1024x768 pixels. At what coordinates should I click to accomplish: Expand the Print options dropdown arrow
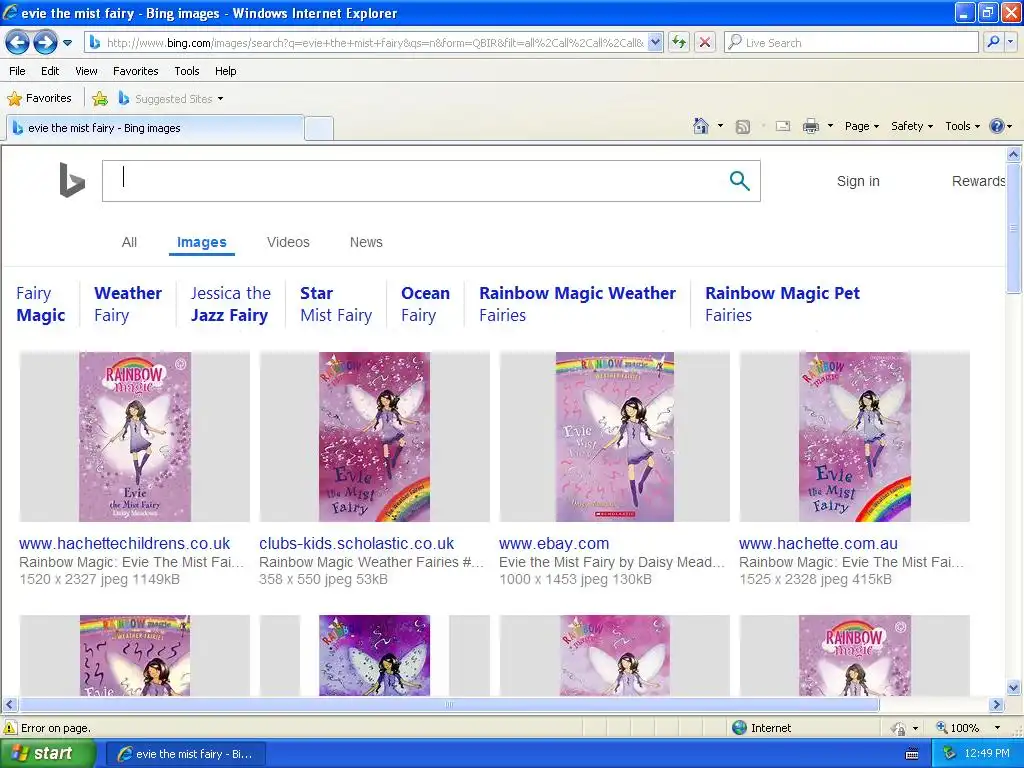830,126
